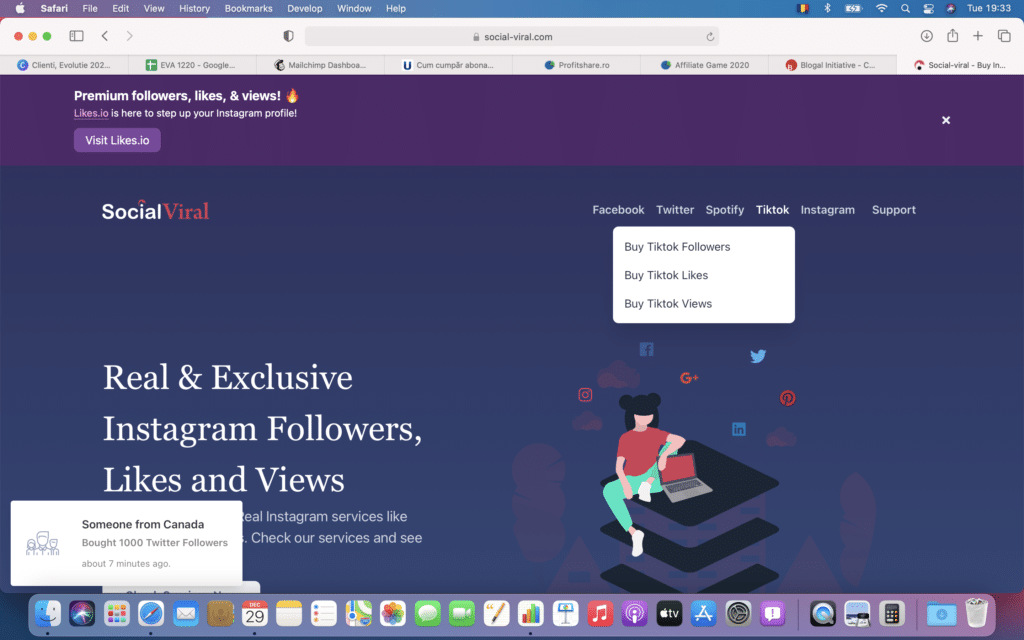The width and height of the screenshot is (1024, 640).
Task: Open the Bookmarks menu
Action: (248, 8)
